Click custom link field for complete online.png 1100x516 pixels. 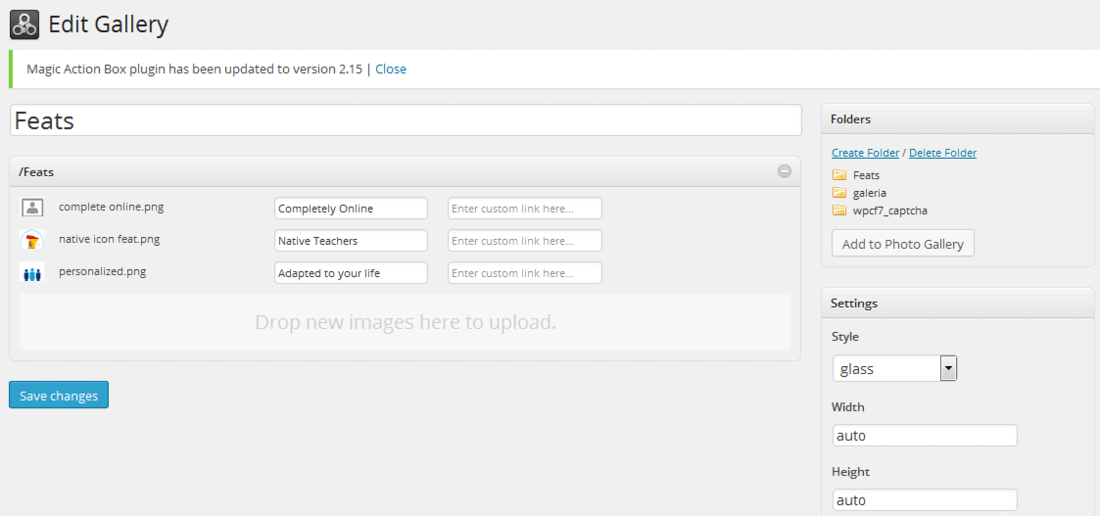click(x=525, y=208)
